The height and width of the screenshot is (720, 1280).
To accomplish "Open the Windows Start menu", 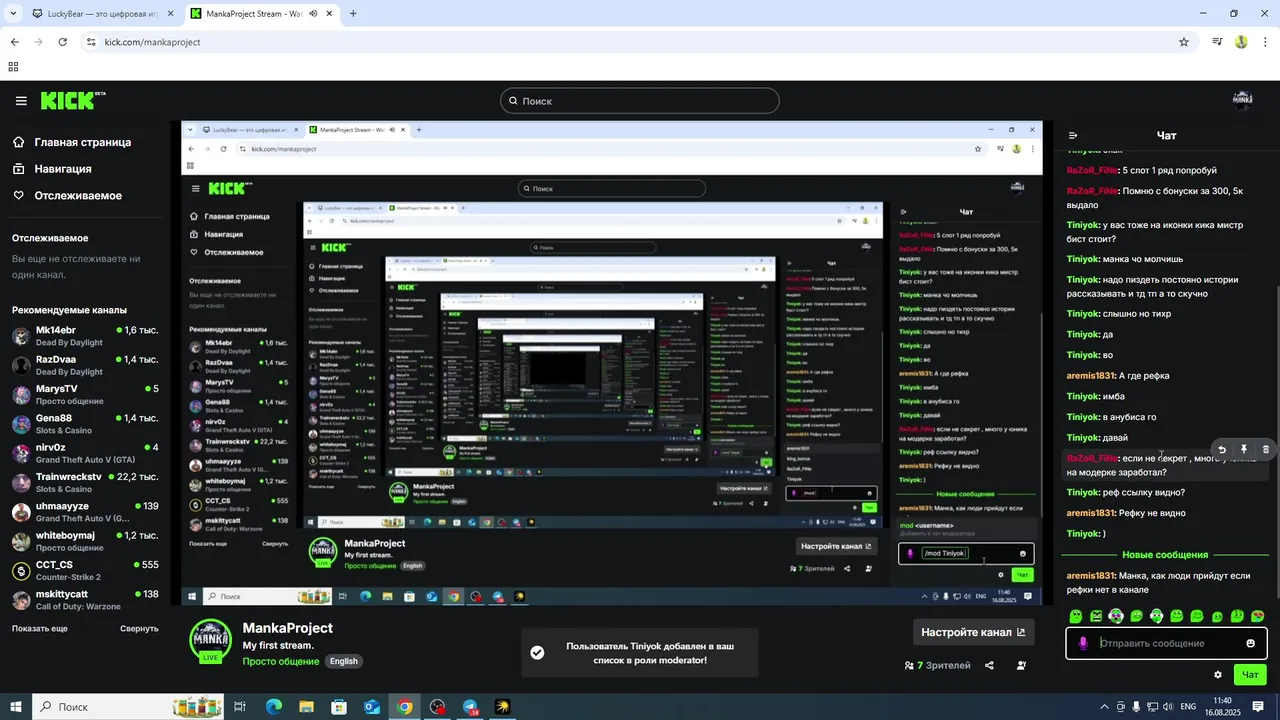I will pyautogui.click(x=17, y=707).
